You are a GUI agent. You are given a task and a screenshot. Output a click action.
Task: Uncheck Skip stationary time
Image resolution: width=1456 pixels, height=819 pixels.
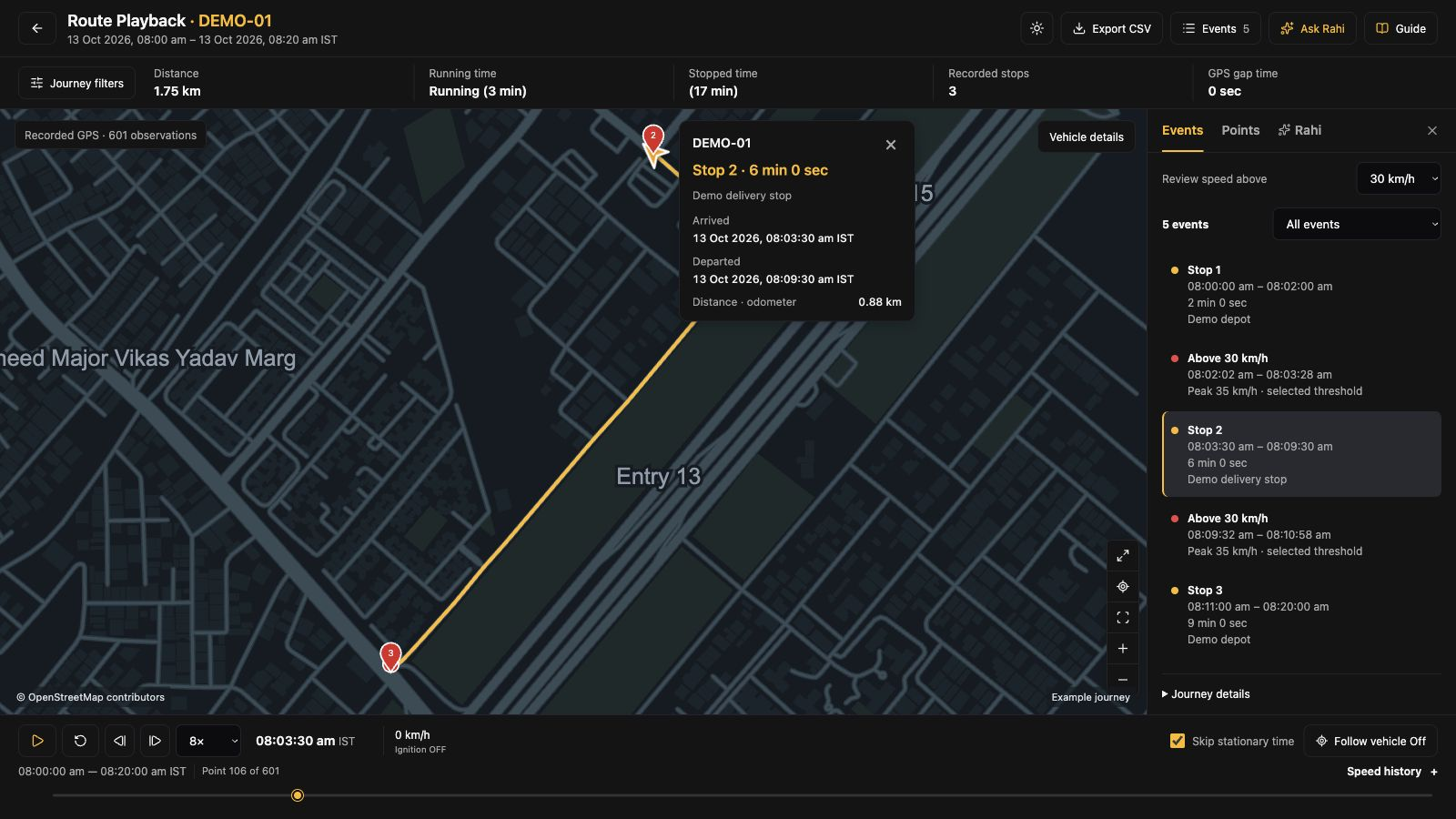[1178, 741]
